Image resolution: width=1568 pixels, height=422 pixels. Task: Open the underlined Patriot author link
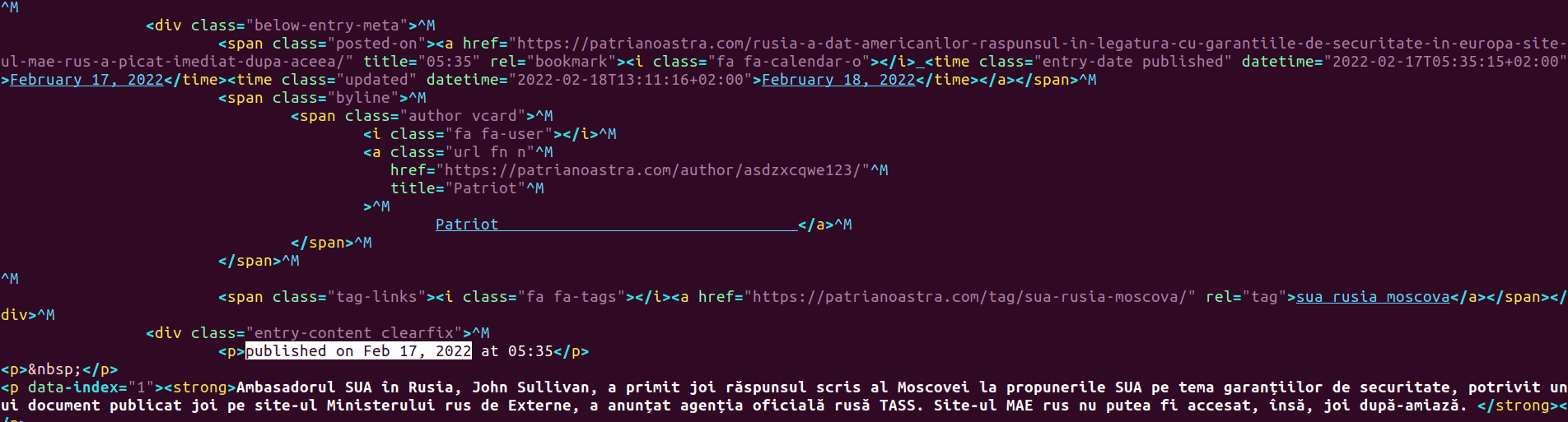467,225
